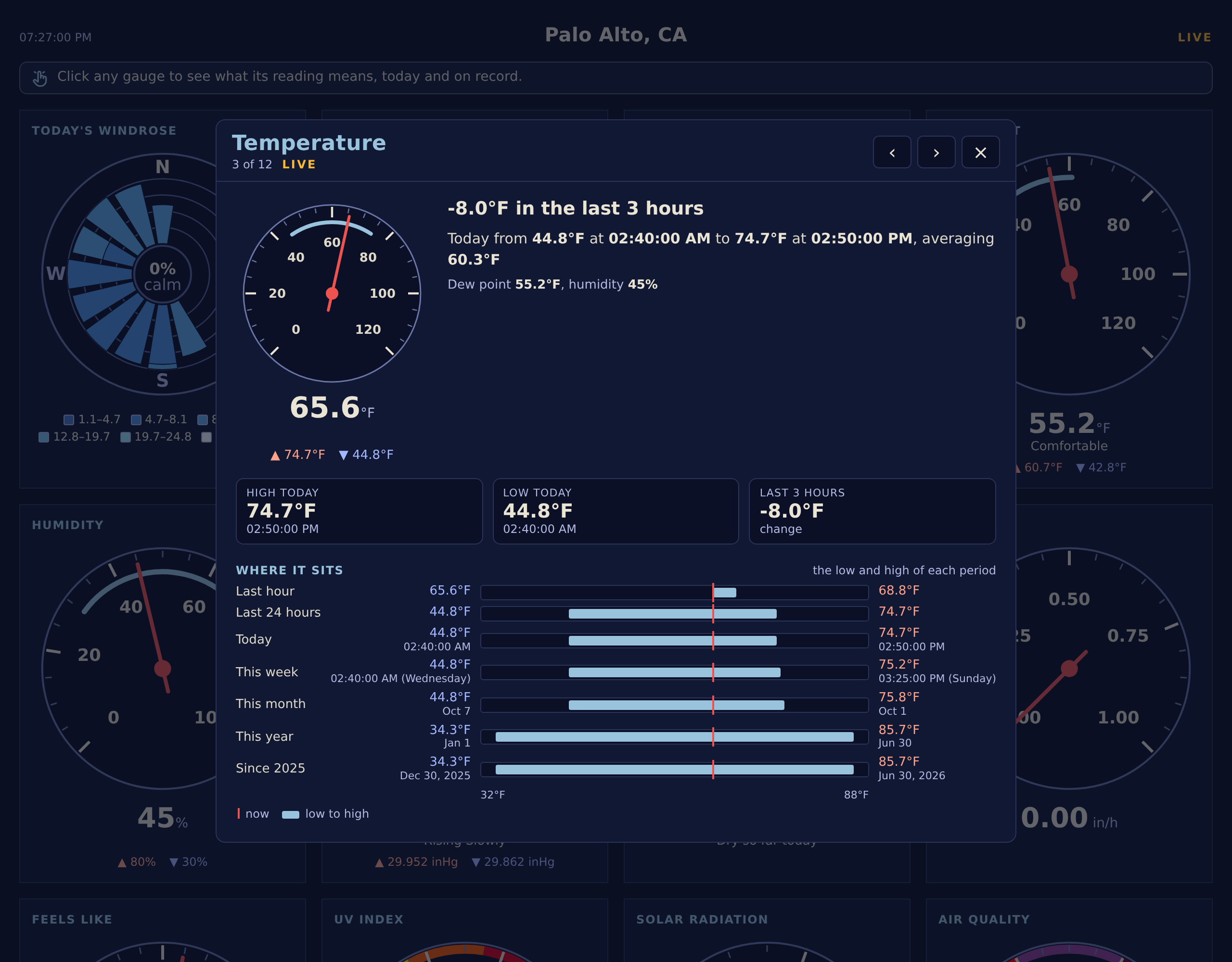The height and width of the screenshot is (962, 1232).
Task: Click the 19.7–24.8 windrose legend swatch
Action: pos(126,437)
